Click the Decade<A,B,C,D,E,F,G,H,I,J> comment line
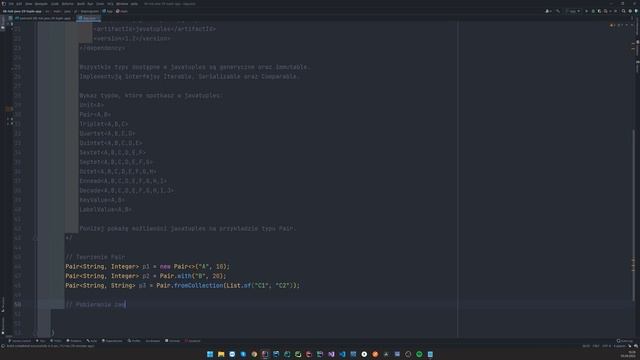Image resolution: width=640 pixels, height=360 pixels. [127, 190]
